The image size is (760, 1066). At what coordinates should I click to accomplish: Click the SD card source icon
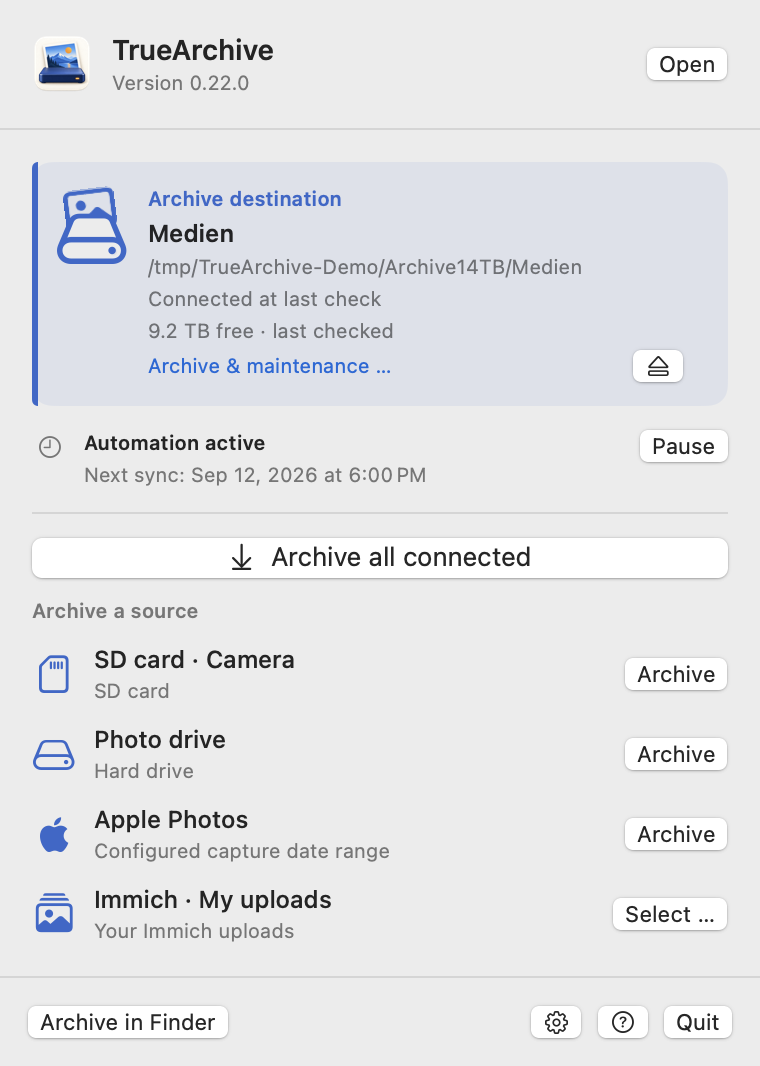point(54,674)
